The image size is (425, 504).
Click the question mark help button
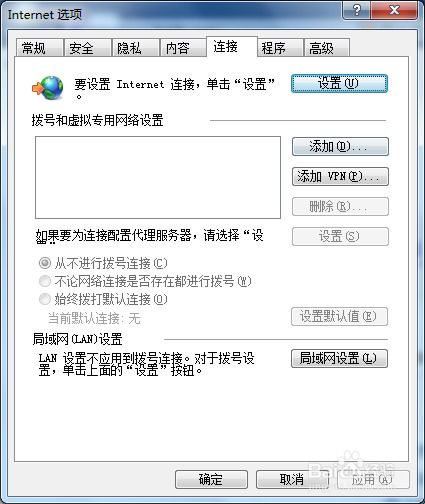click(x=356, y=10)
